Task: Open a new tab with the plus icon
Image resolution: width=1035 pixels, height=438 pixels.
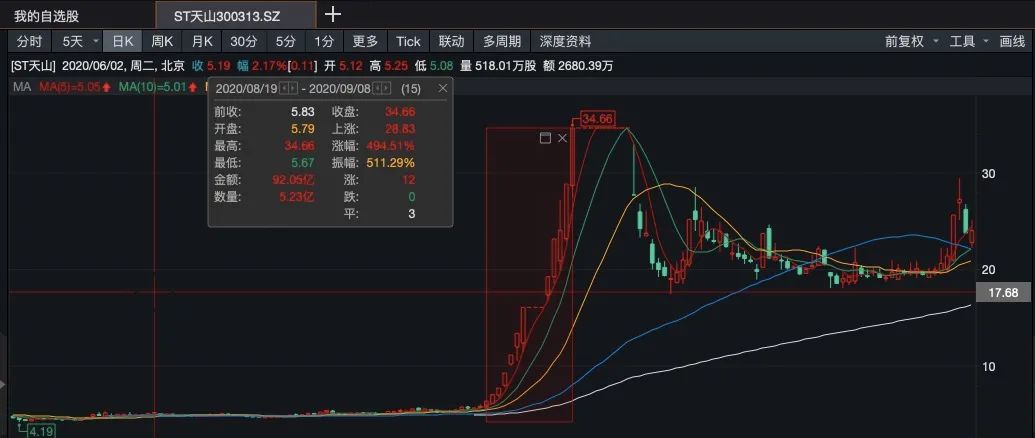Action: click(x=333, y=15)
